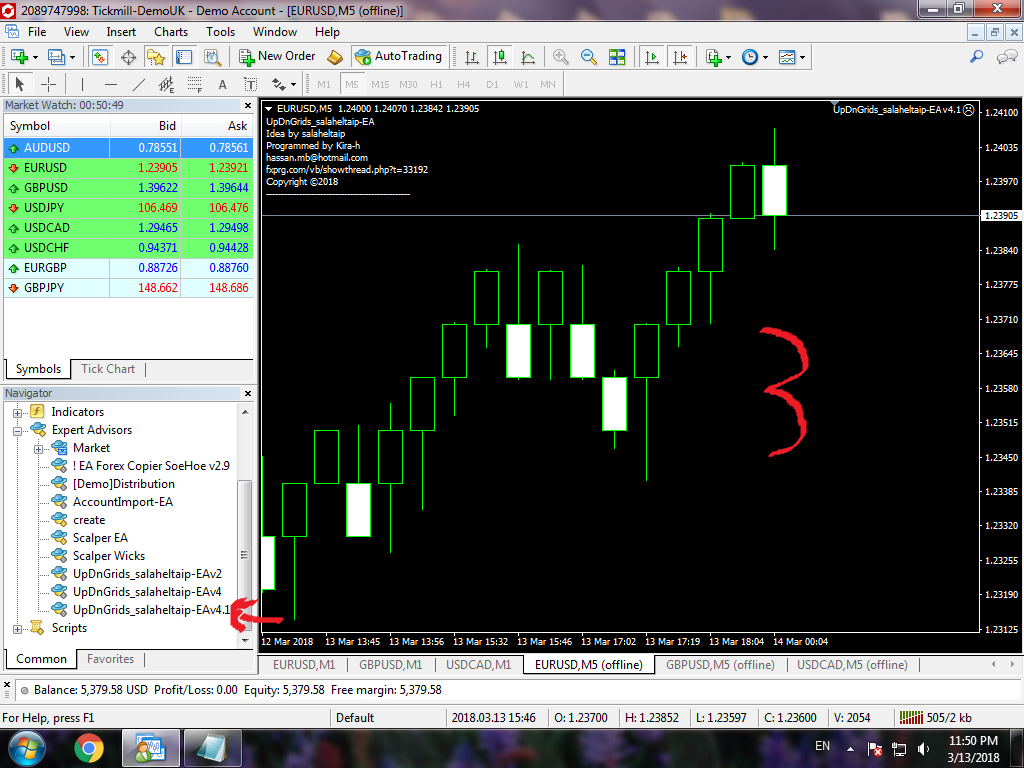The image size is (1024, 768).
Task: Toggle the Market Watch window
Action: tap(99, 57)
